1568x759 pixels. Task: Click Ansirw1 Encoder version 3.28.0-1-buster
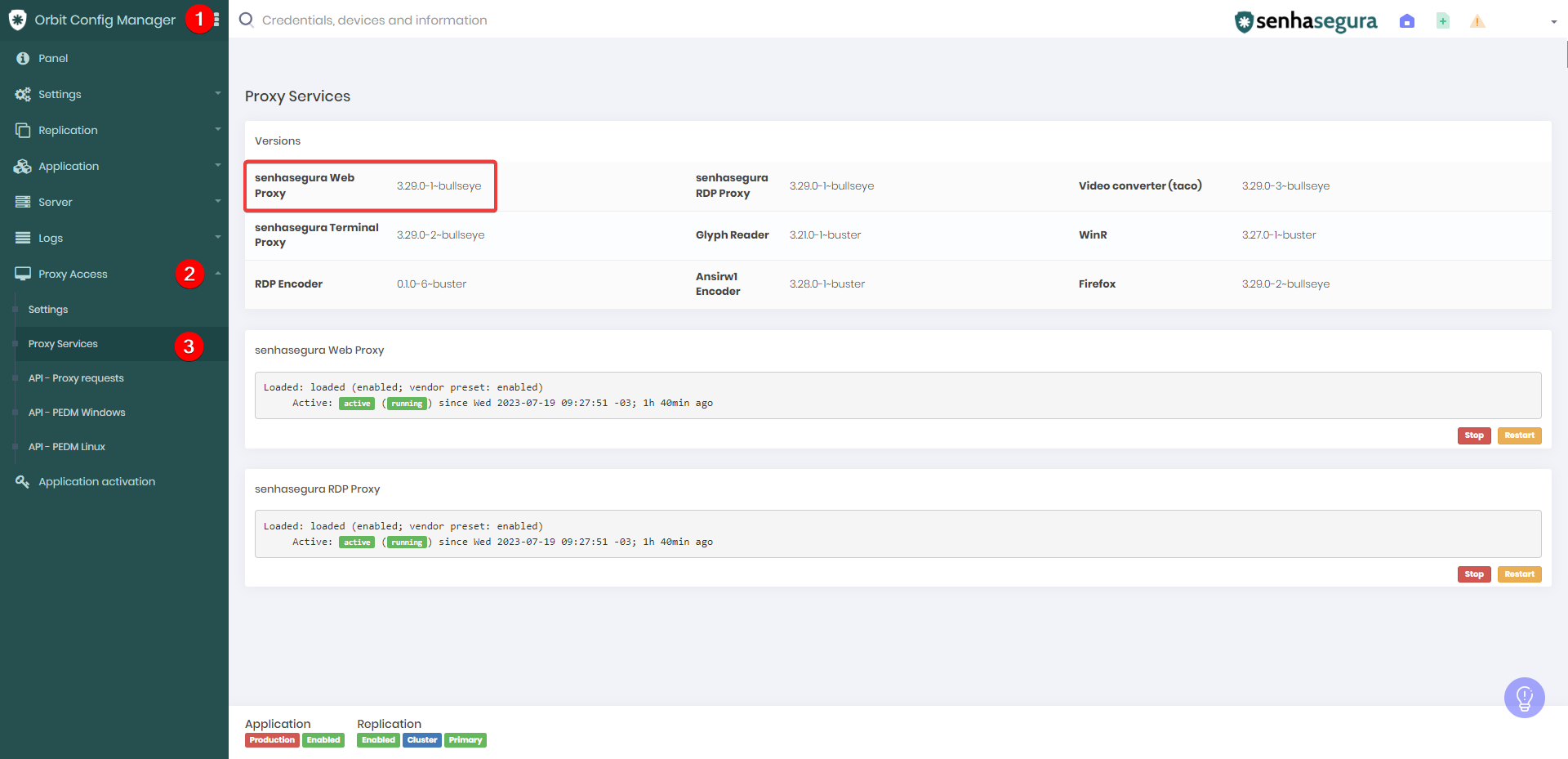[x=826, y=284]
